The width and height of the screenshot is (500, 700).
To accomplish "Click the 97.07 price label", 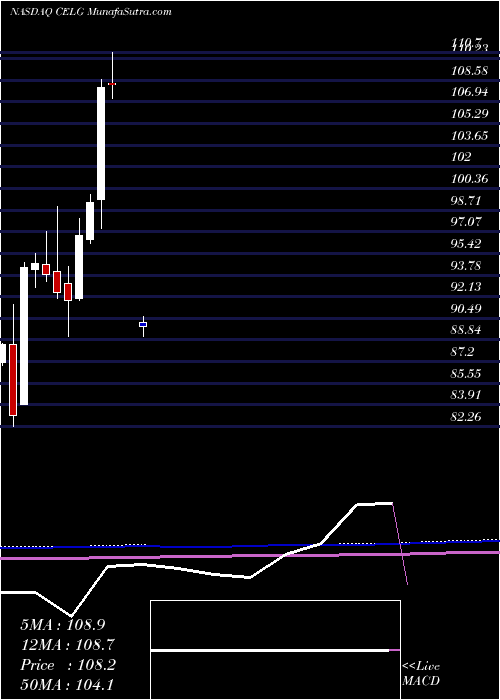I will pyautogui.click(x=466, y=222).
